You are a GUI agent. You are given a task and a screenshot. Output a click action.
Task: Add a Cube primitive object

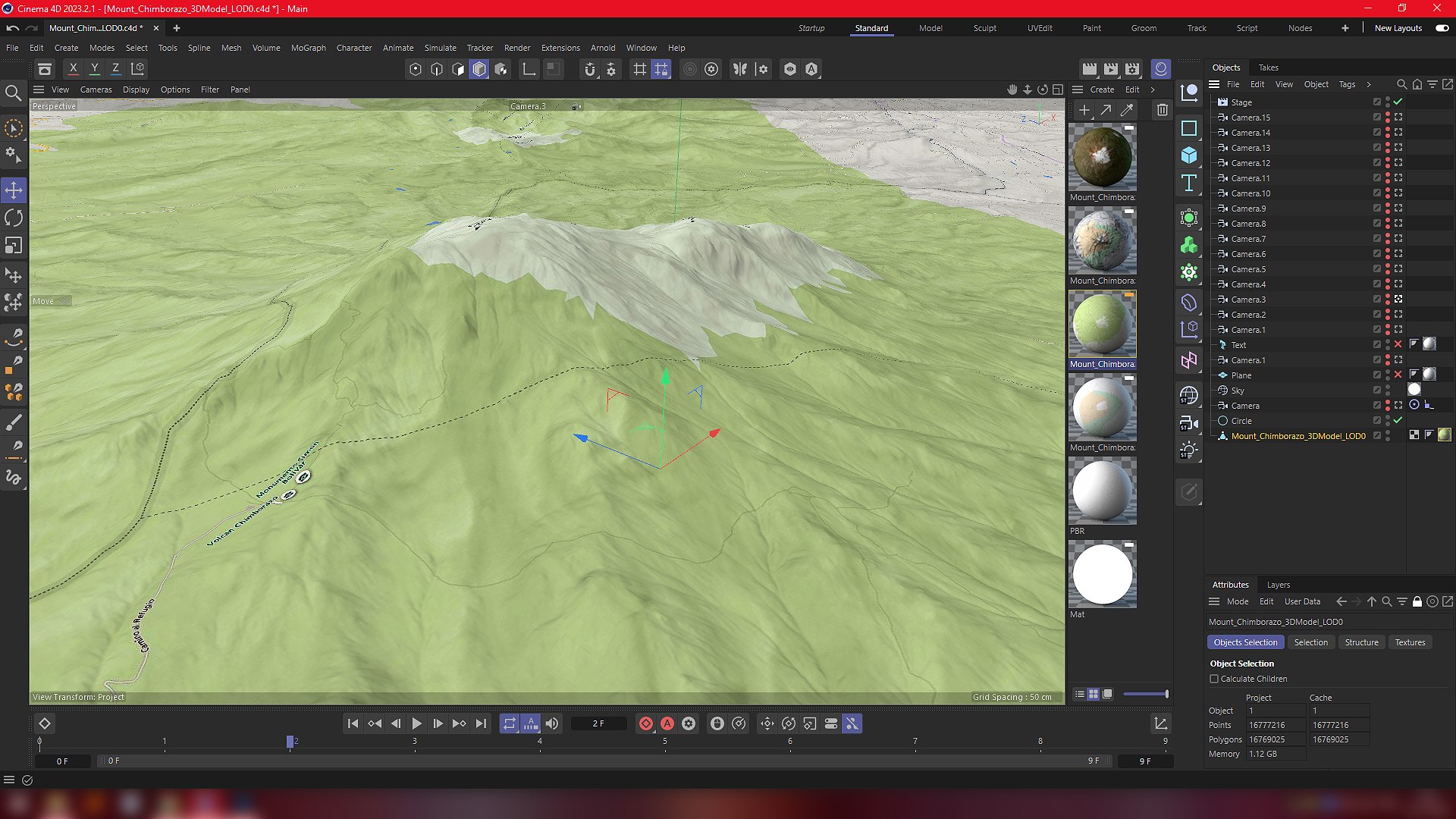[1189, 155]
